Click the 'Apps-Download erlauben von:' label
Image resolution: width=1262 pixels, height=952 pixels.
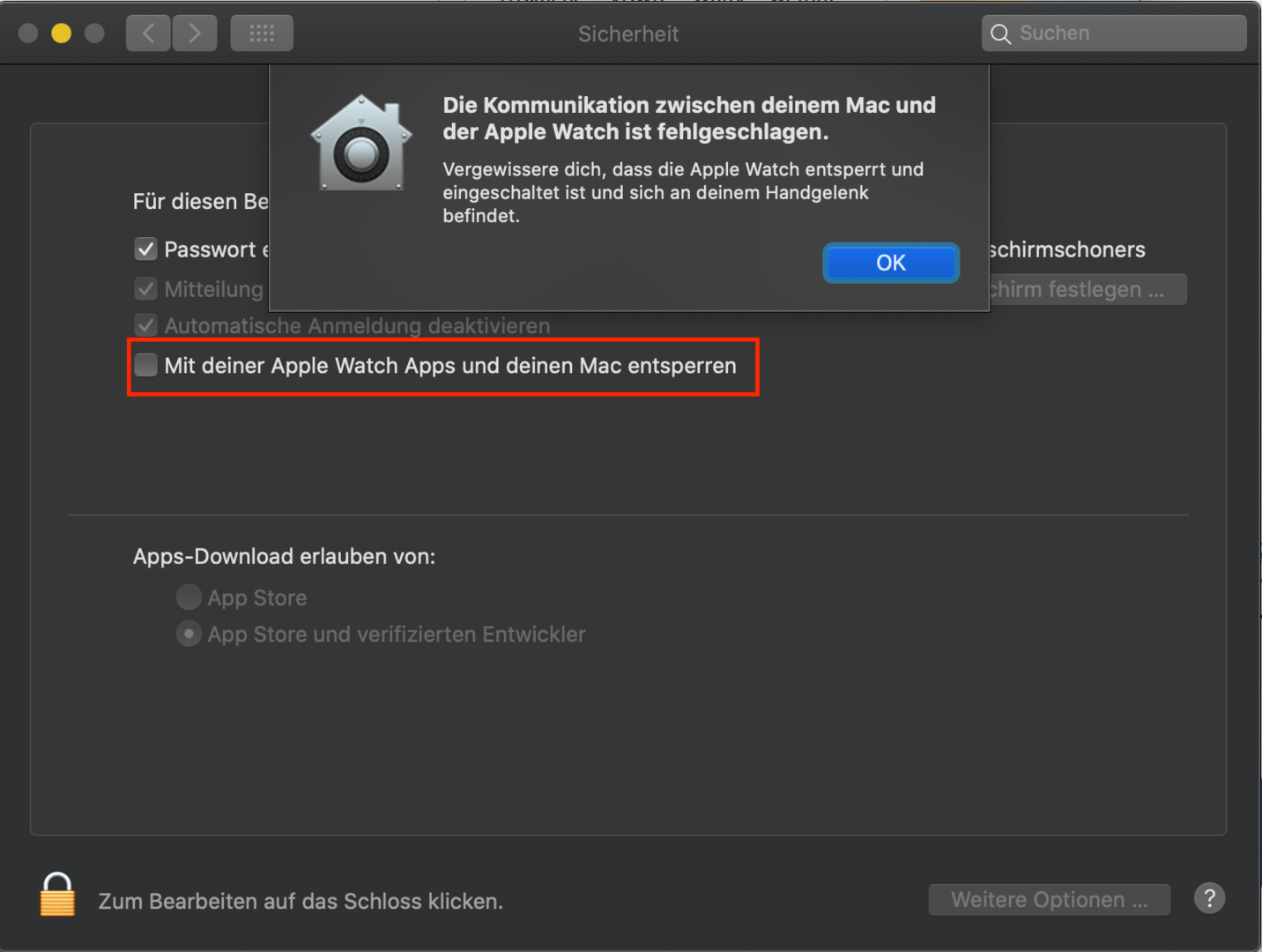284,556
